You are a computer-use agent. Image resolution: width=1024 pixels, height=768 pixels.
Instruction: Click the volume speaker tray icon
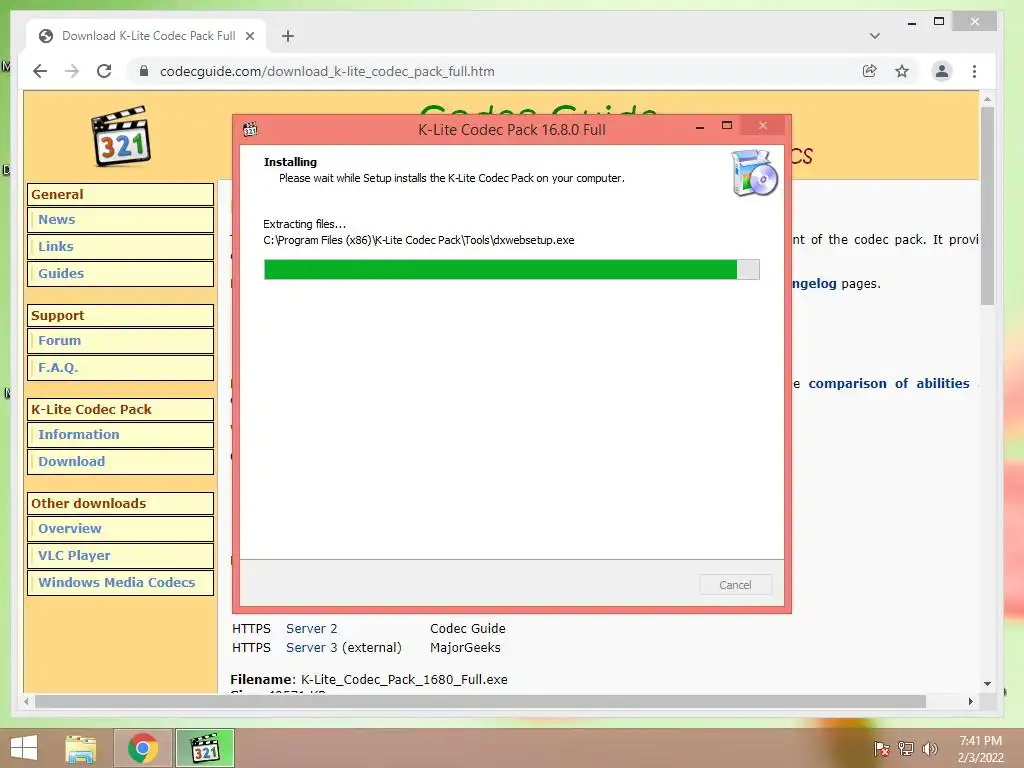(930, 748)
